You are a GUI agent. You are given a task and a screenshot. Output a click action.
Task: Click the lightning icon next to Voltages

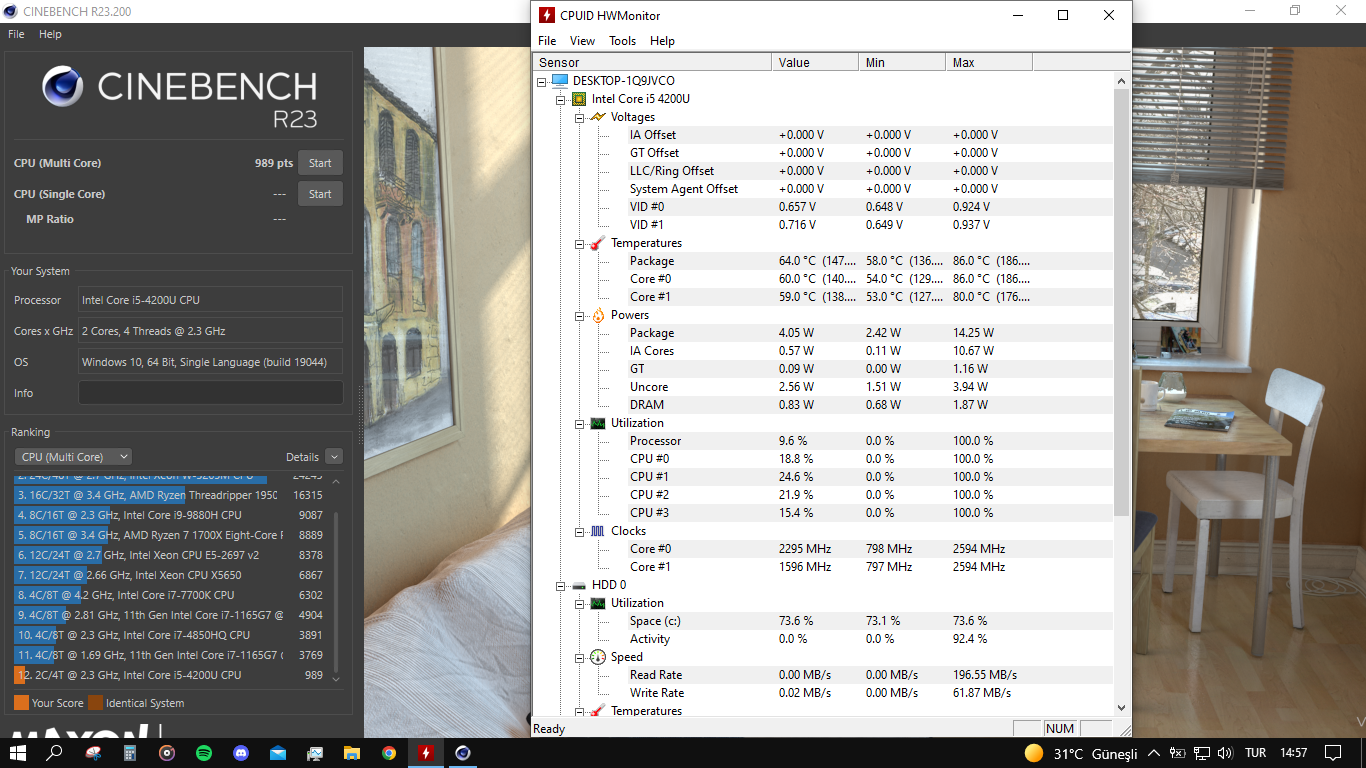coord(597,117)
